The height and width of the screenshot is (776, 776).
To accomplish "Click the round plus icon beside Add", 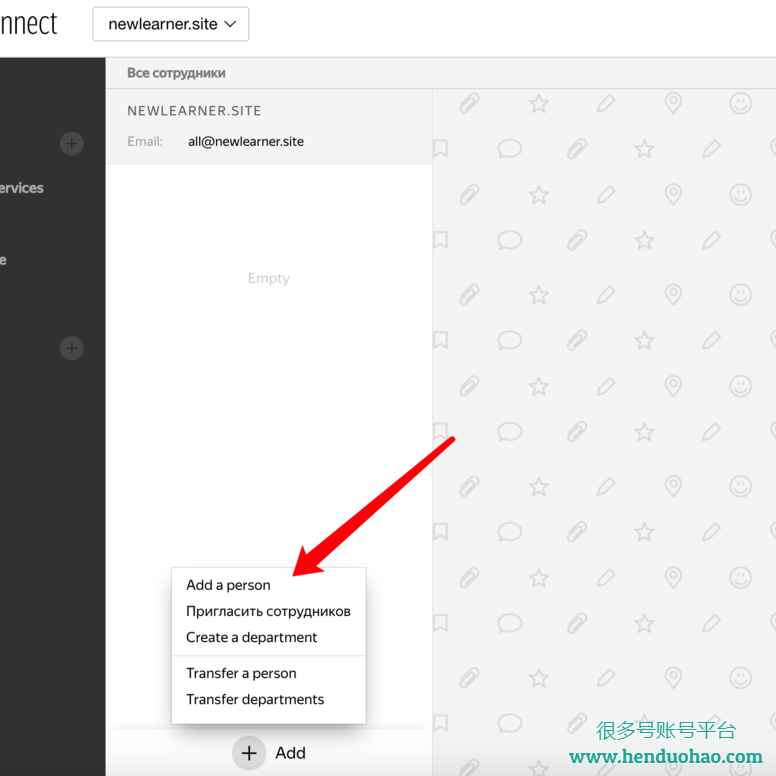I will pos(249,753).
